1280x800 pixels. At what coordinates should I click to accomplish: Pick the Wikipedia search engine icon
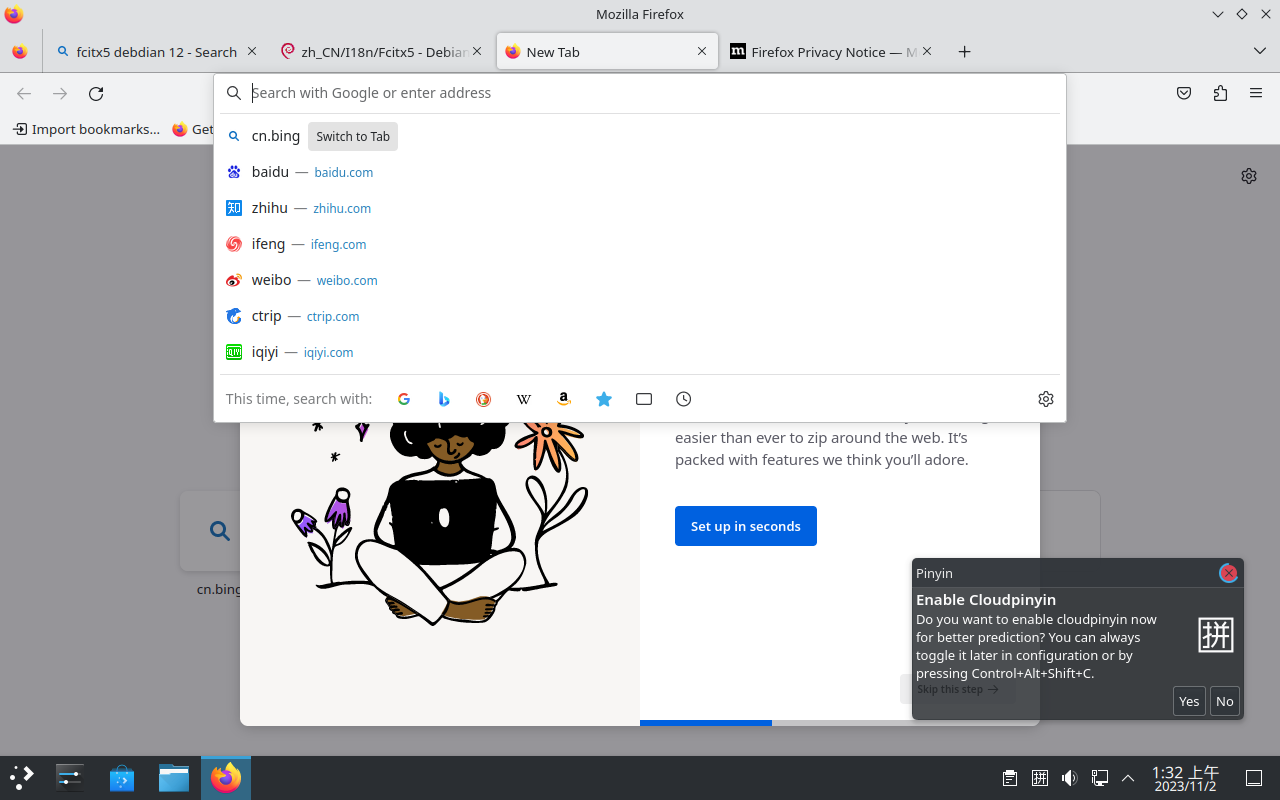point(523,399)
